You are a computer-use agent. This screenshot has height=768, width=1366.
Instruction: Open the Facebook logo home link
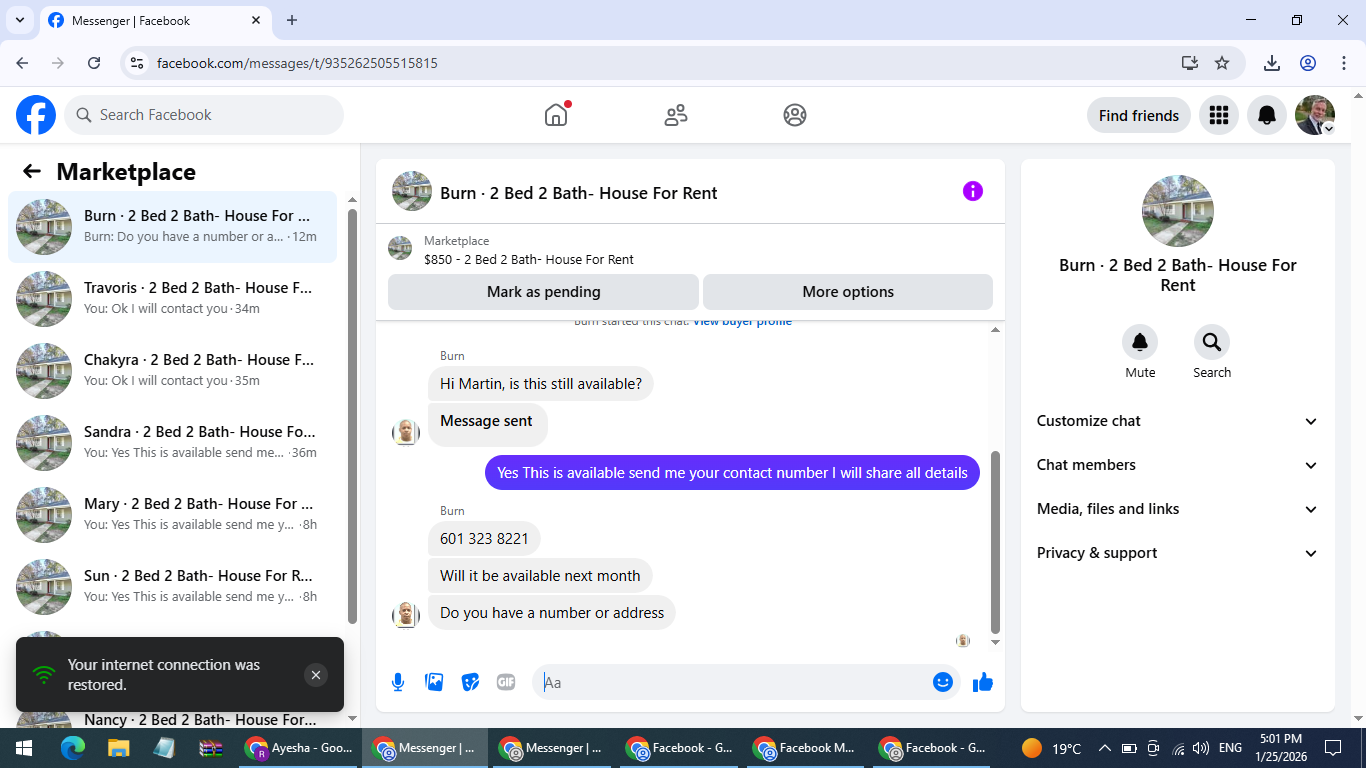(x=36, y=115)
